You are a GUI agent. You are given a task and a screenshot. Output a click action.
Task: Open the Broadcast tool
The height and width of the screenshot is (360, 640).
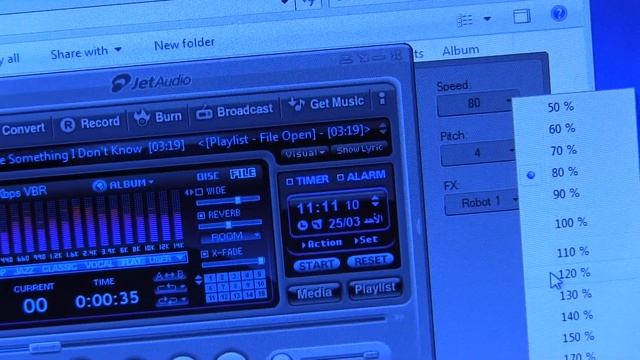234,111
